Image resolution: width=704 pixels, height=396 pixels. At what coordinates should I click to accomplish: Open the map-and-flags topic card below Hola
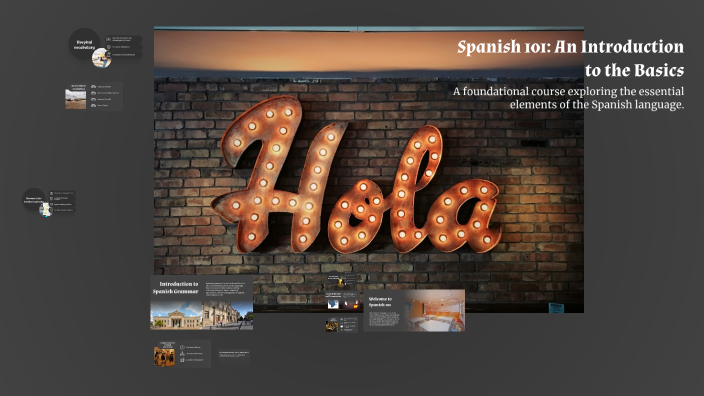[x=342, y=300]
